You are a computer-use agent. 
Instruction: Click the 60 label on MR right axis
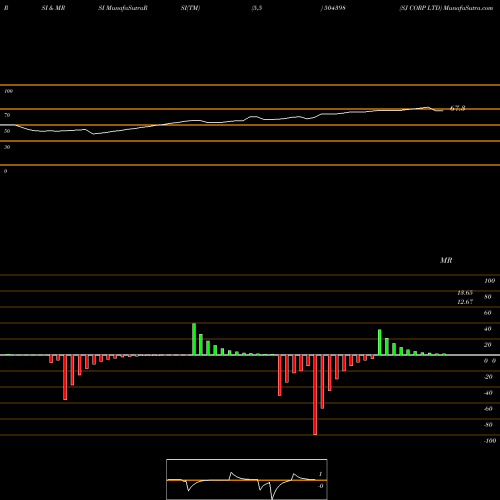tap(488, 313)
